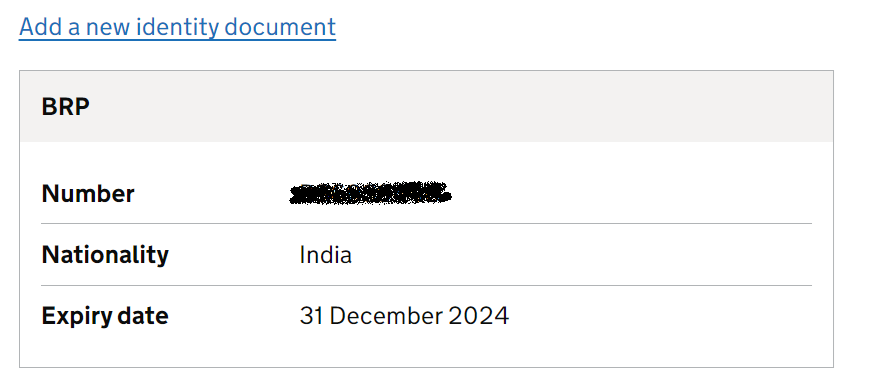Select the Nationality row label
Image resolution: width=880 pixels, height=384 pixels.
[105, 254]
